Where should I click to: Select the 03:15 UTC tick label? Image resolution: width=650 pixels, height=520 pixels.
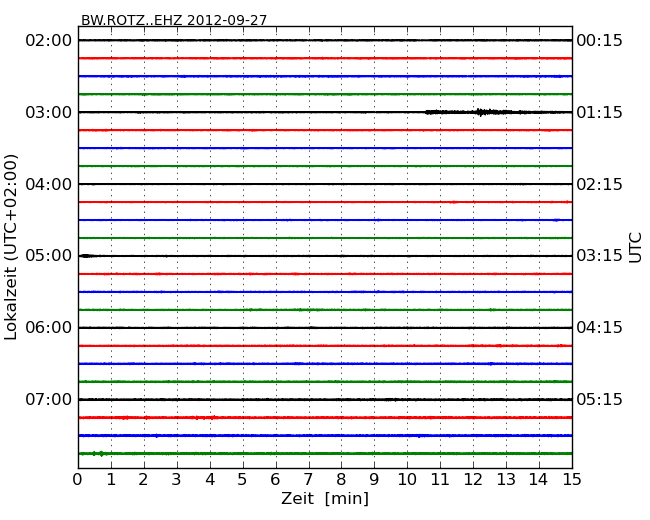599,256
